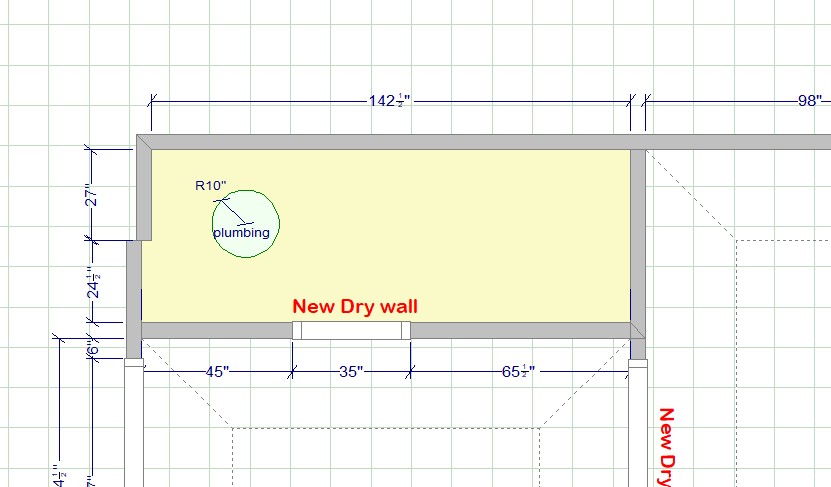Select the white opening in the bottom wall
831x487 pixels.
coord(350,331)
